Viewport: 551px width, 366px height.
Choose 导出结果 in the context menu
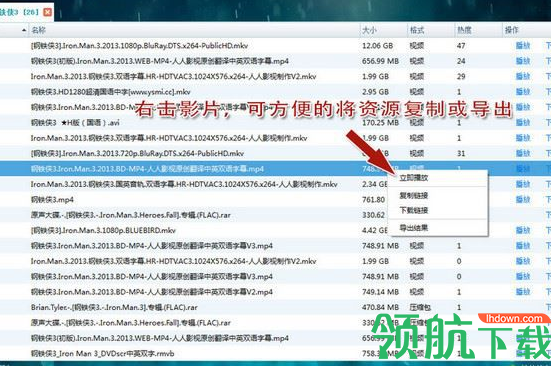click(x=414, y=228)
